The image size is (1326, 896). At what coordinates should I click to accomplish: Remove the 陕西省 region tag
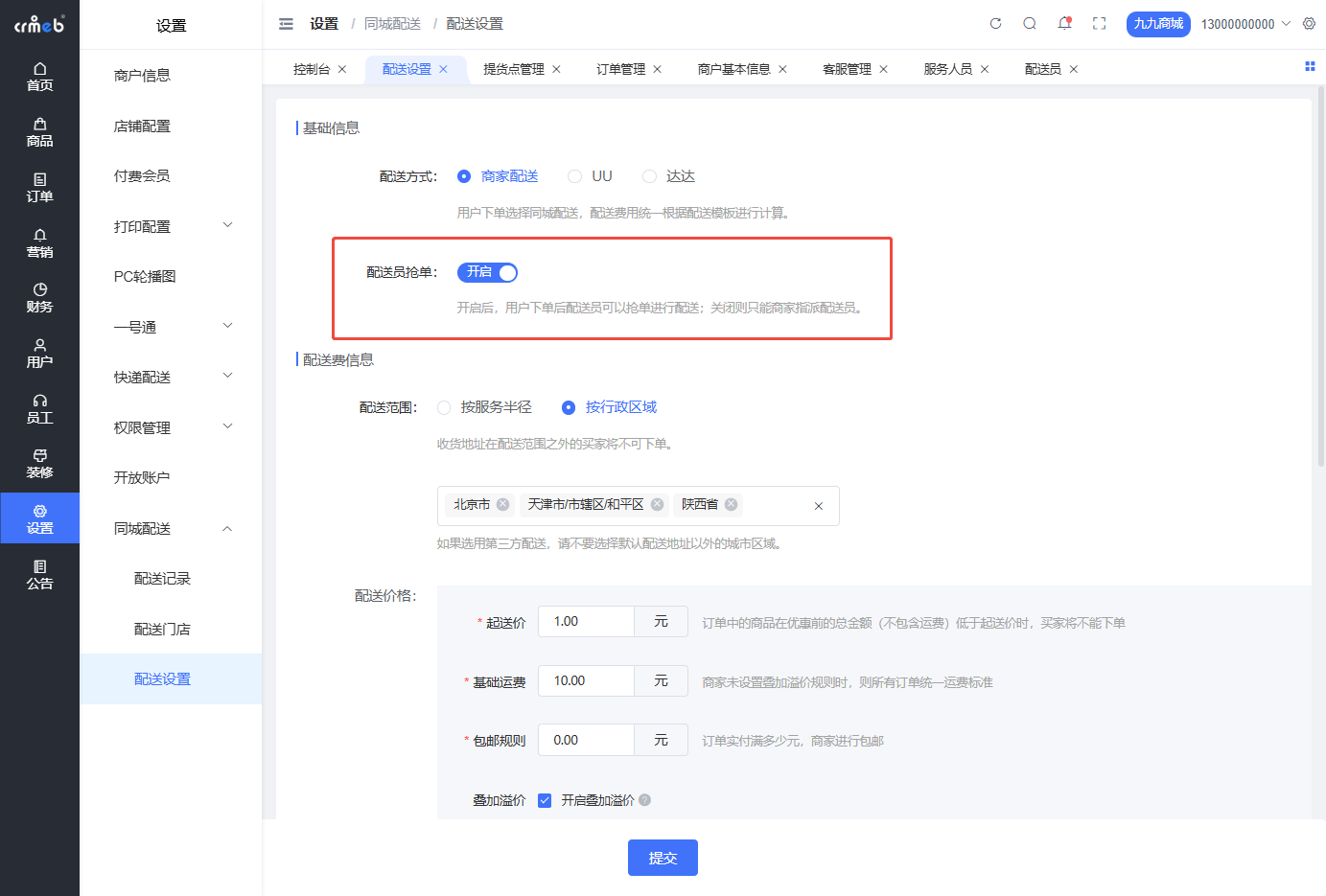point(732,504)
